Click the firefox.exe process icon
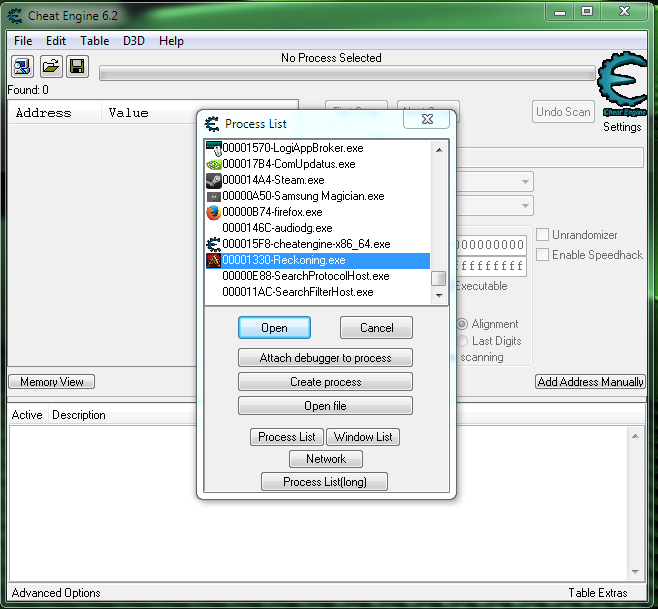Image resolution: width=658 pixels, height=609 pixels. (214, 212)
